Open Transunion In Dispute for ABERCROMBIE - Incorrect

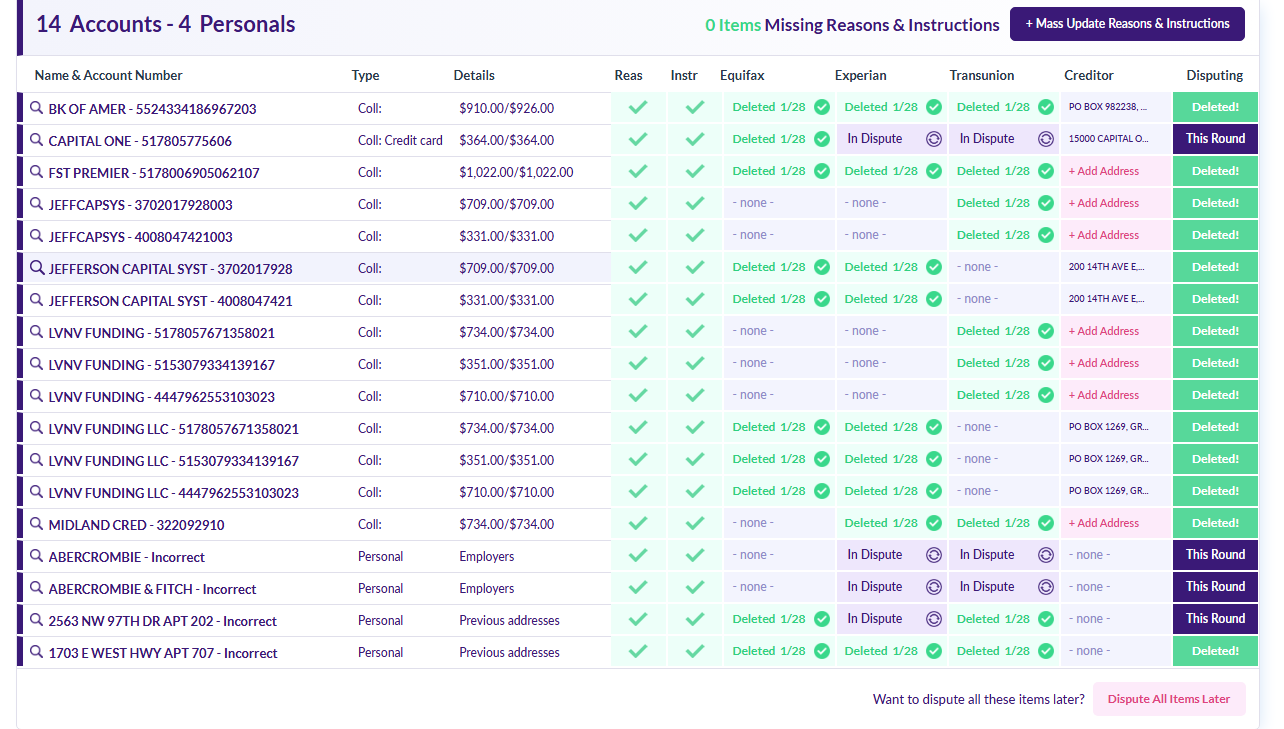point(1004,555)
